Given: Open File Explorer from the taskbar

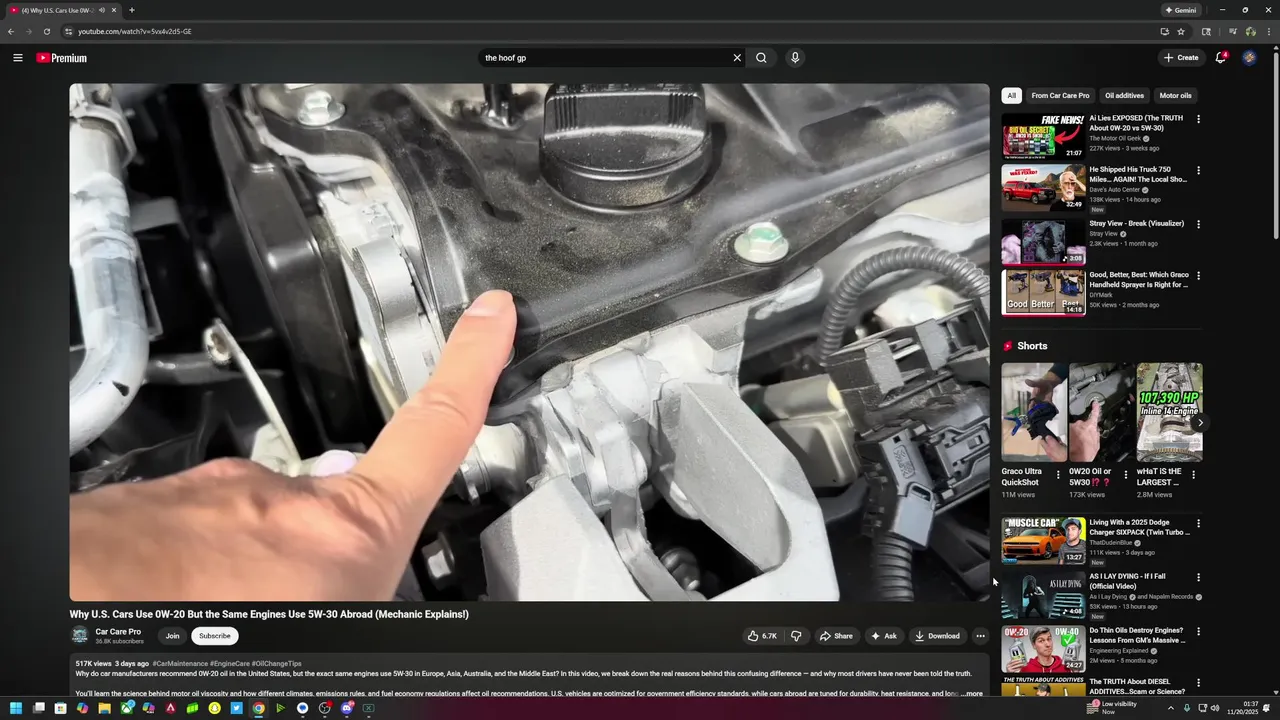Looking at the screenshot, I should (104, 708).
